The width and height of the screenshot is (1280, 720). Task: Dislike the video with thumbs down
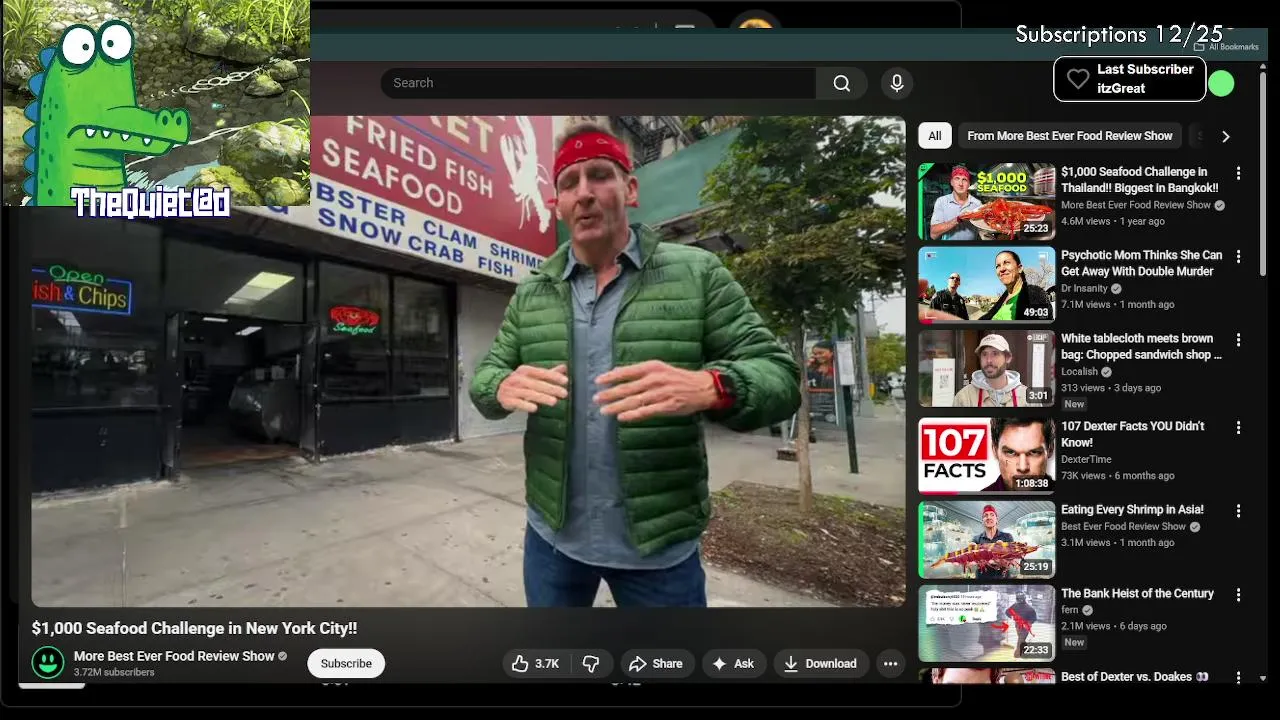(591, 663)
